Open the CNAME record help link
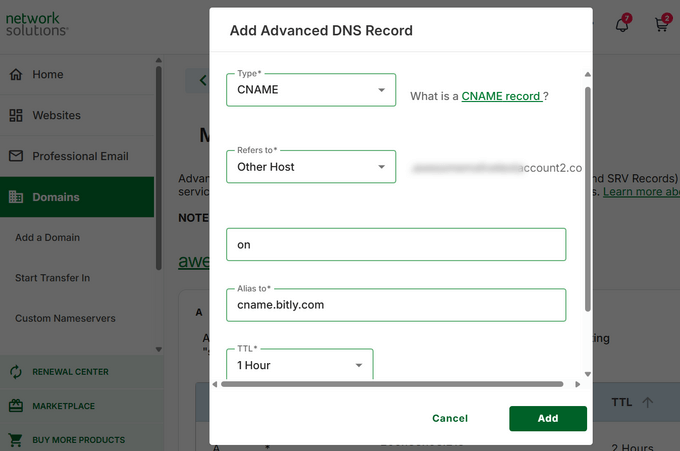 (501, 96)
